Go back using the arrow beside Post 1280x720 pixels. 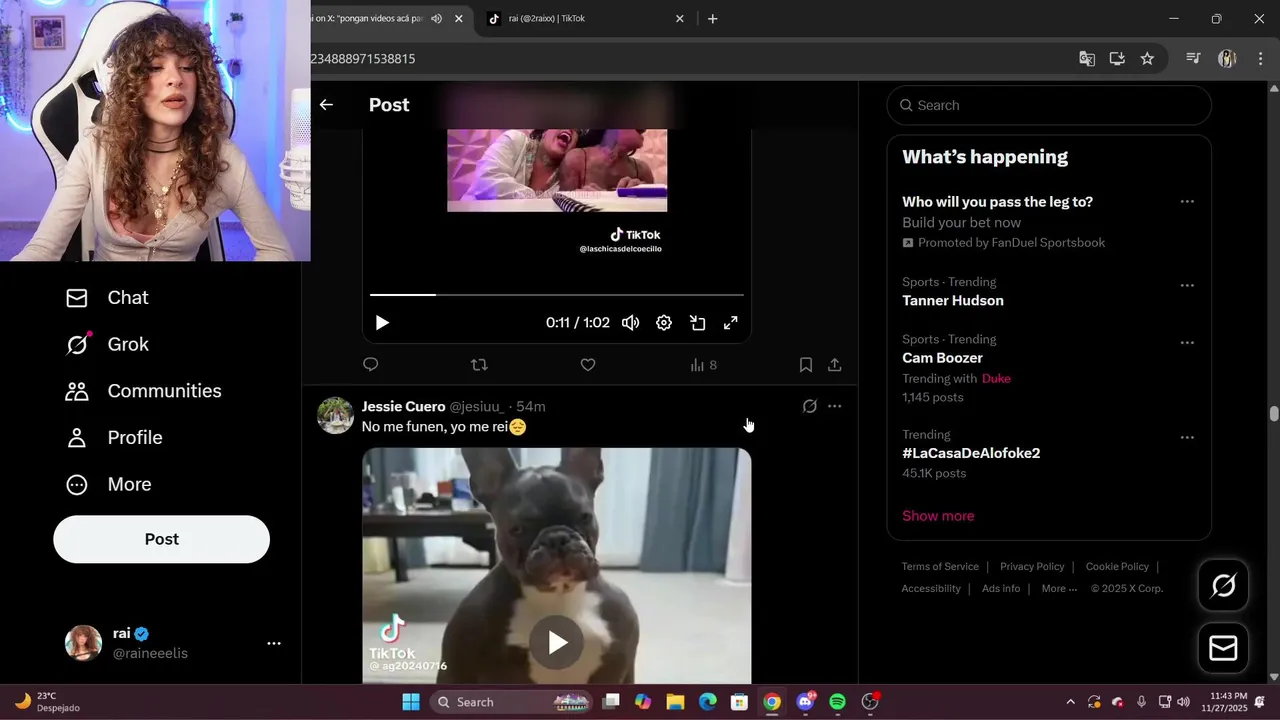click(x=326, y=104)
